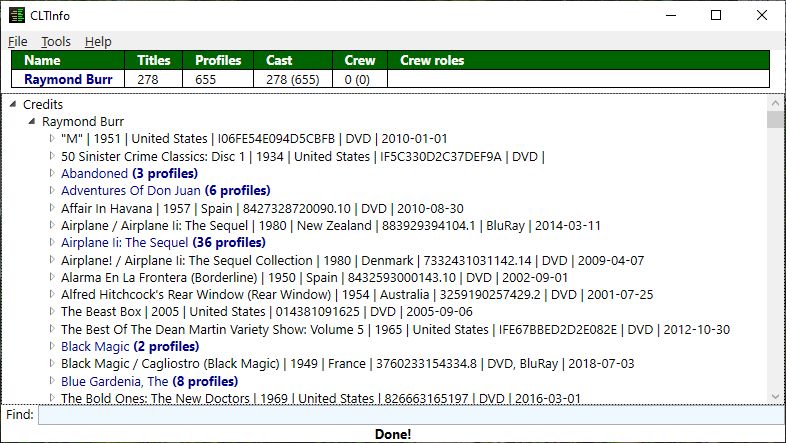Image resolution: width=786 pixels, height=443 pixels.
Task: Click the Crew value 0 (0) cell
Action: 360,79
